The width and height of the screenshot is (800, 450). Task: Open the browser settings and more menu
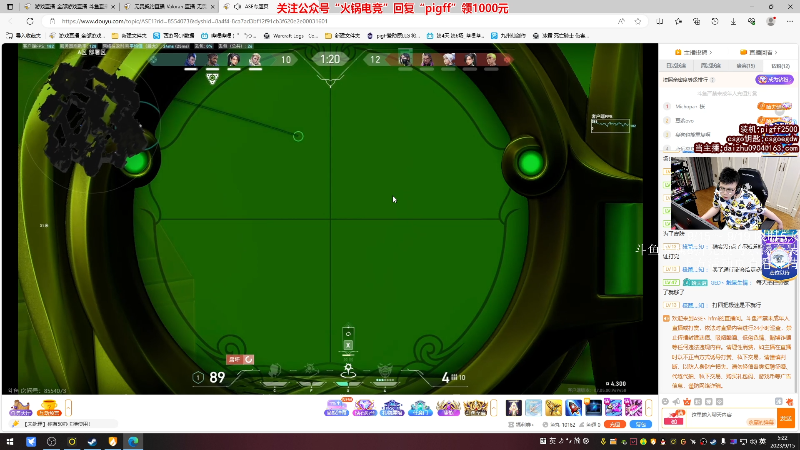pos(790,21)
